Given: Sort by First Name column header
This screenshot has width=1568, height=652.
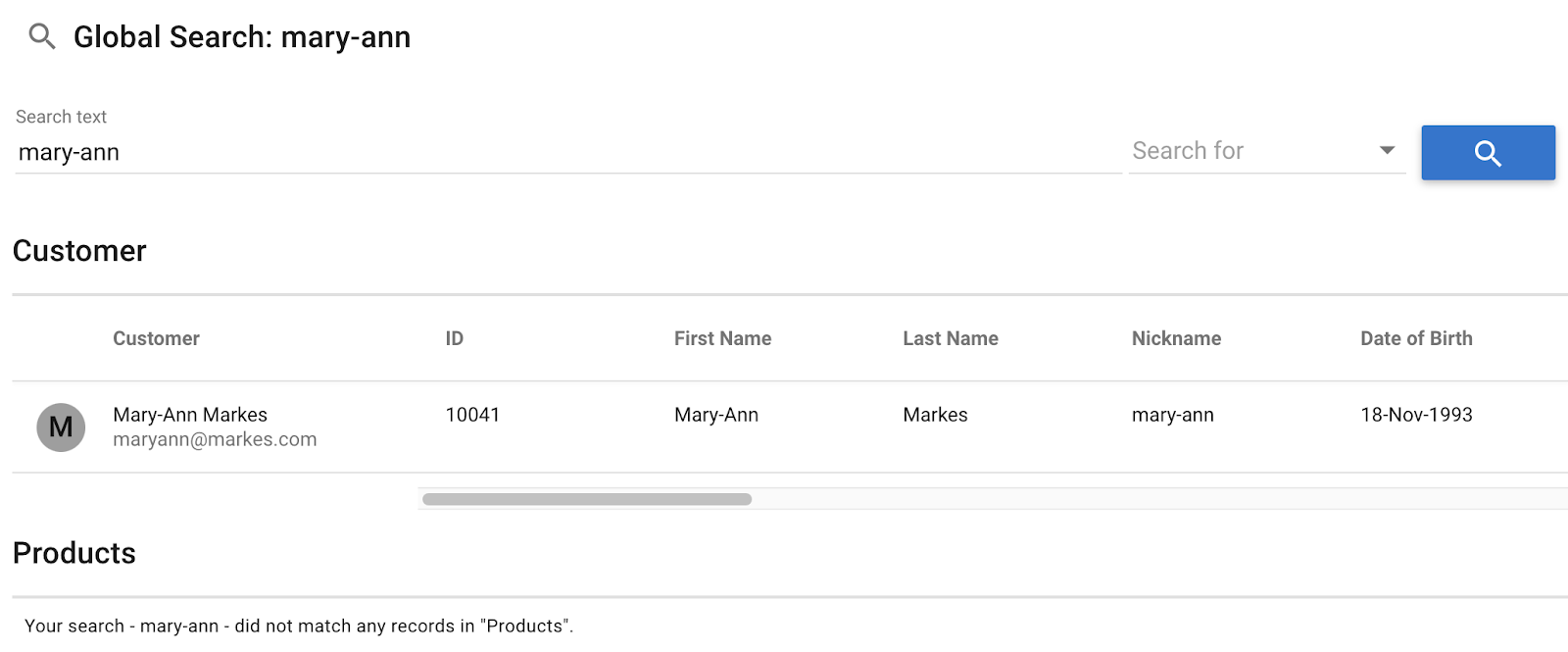Looking at the screenshot, I should [x=722, y=338].
